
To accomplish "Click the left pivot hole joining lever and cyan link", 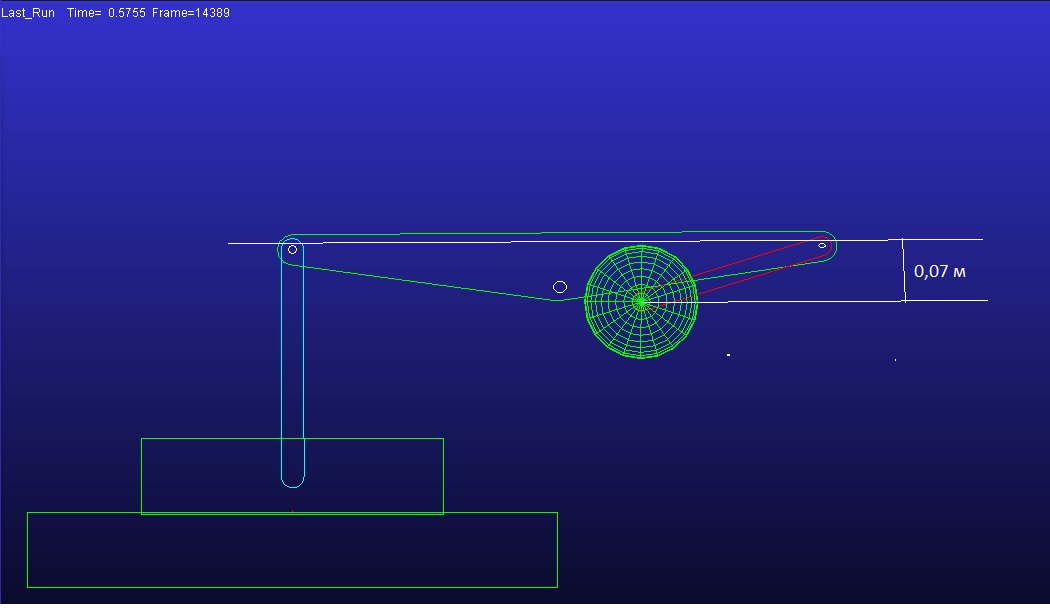I will (292, 249).
